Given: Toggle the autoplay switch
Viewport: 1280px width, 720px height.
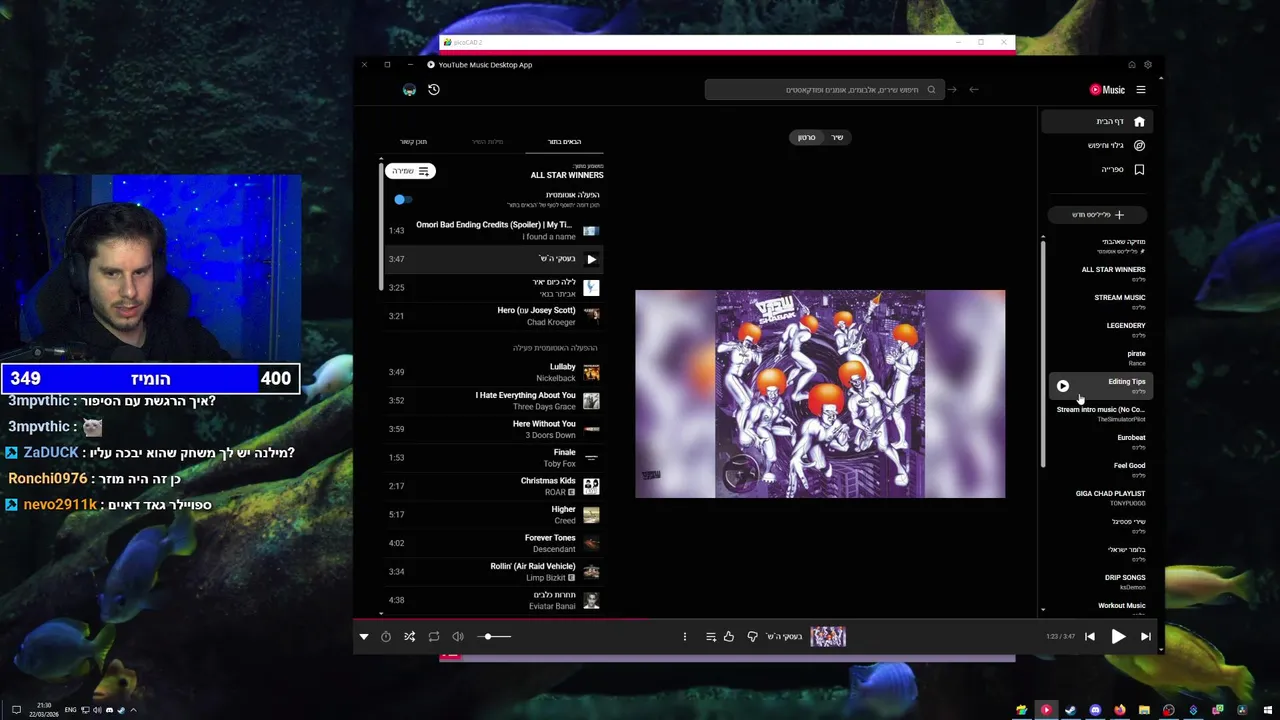Looking at the screenshot, I should pyautogui.click(x=402, y=199).
